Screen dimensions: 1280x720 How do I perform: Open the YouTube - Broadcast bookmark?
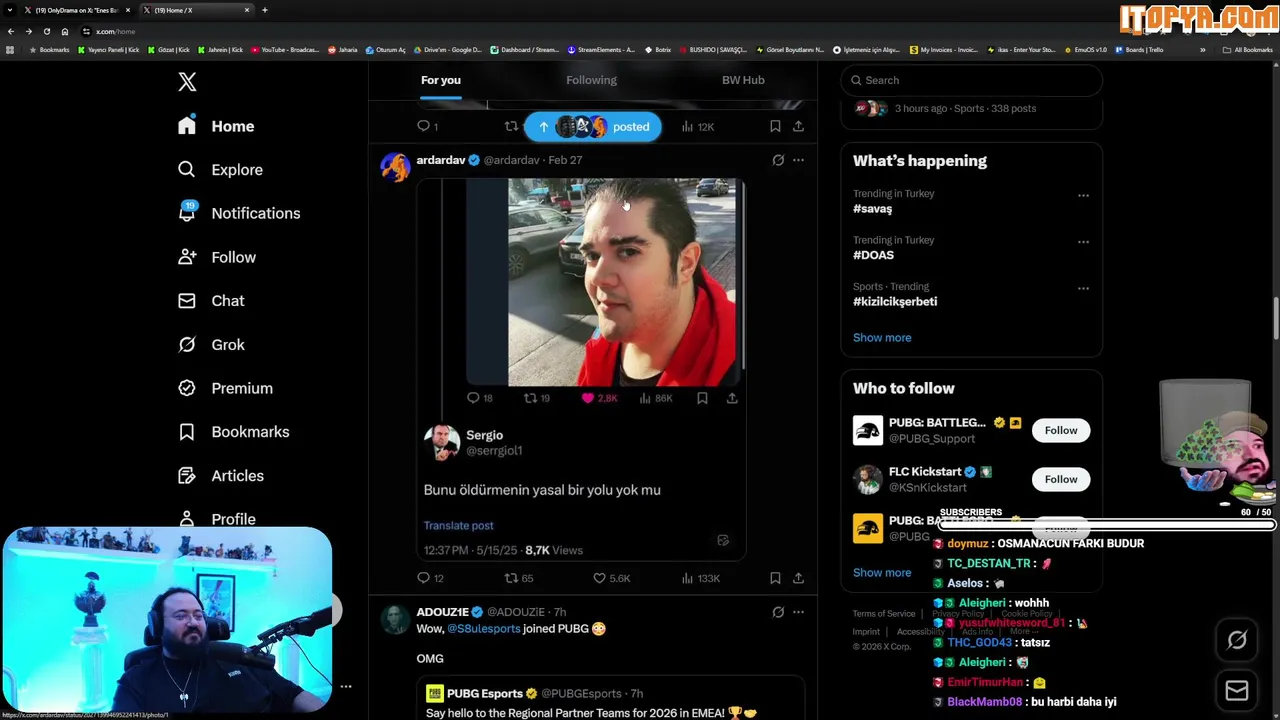(285, 50)
